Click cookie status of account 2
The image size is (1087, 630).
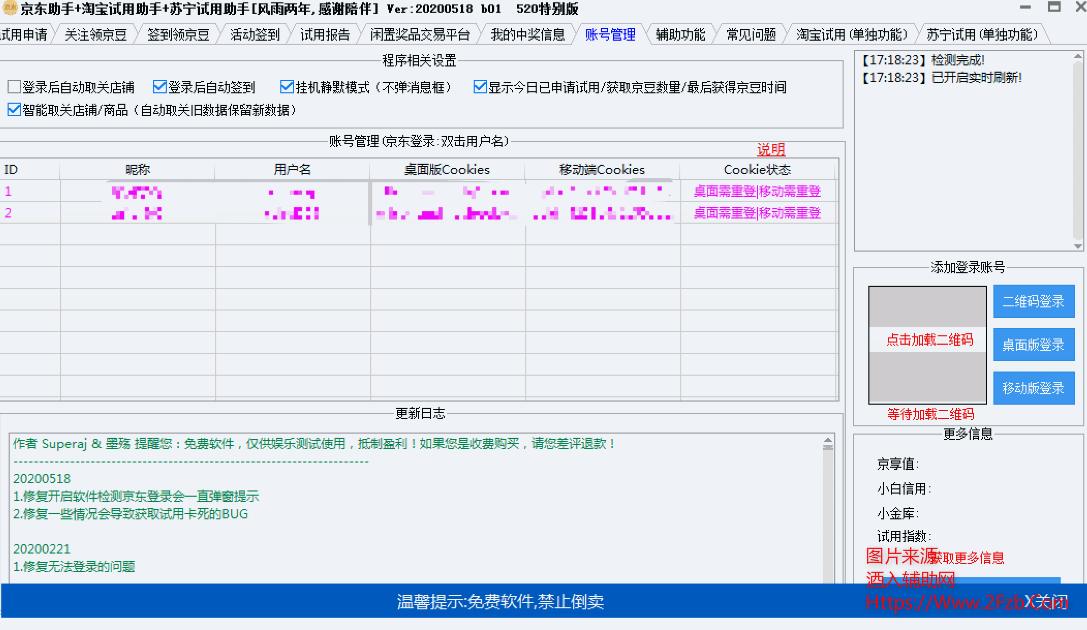(758, 213)
